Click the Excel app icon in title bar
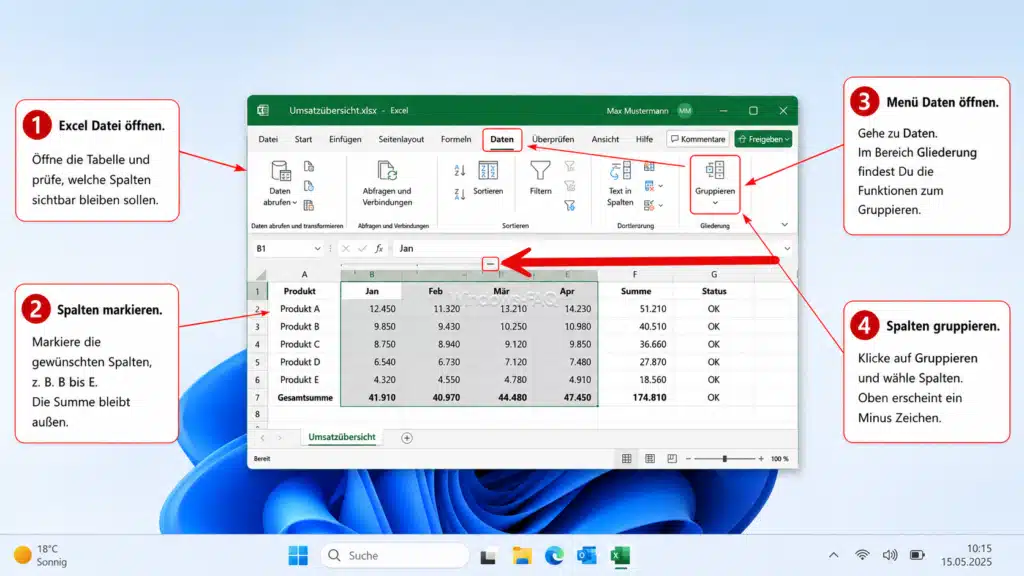The height and width of the screenshot is (576, 1024). coord(263,110)
